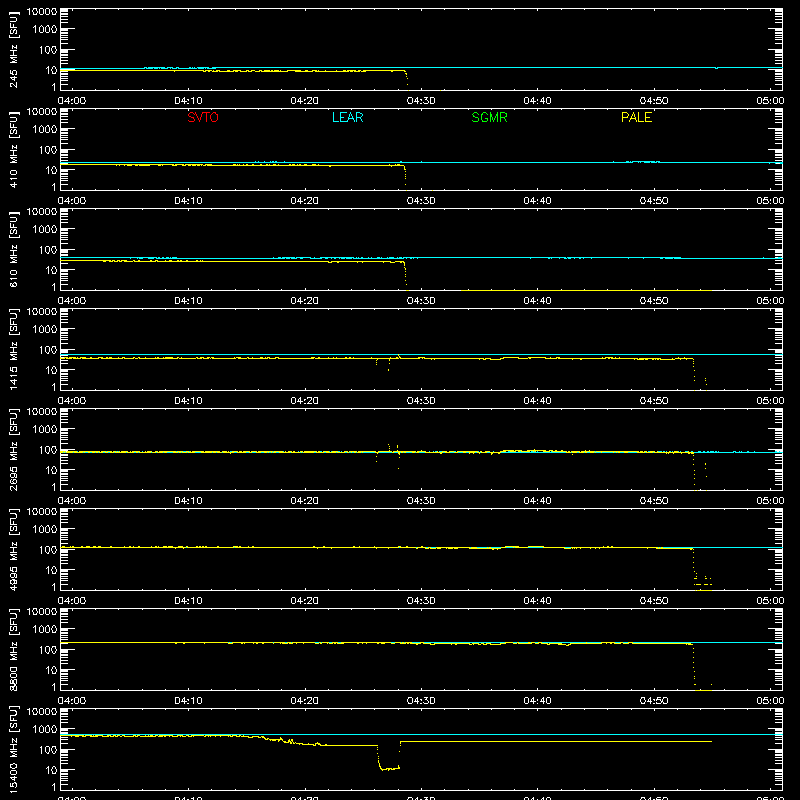Click 04:30 time label under 8800 MHz plot

[x=421, y=701]
